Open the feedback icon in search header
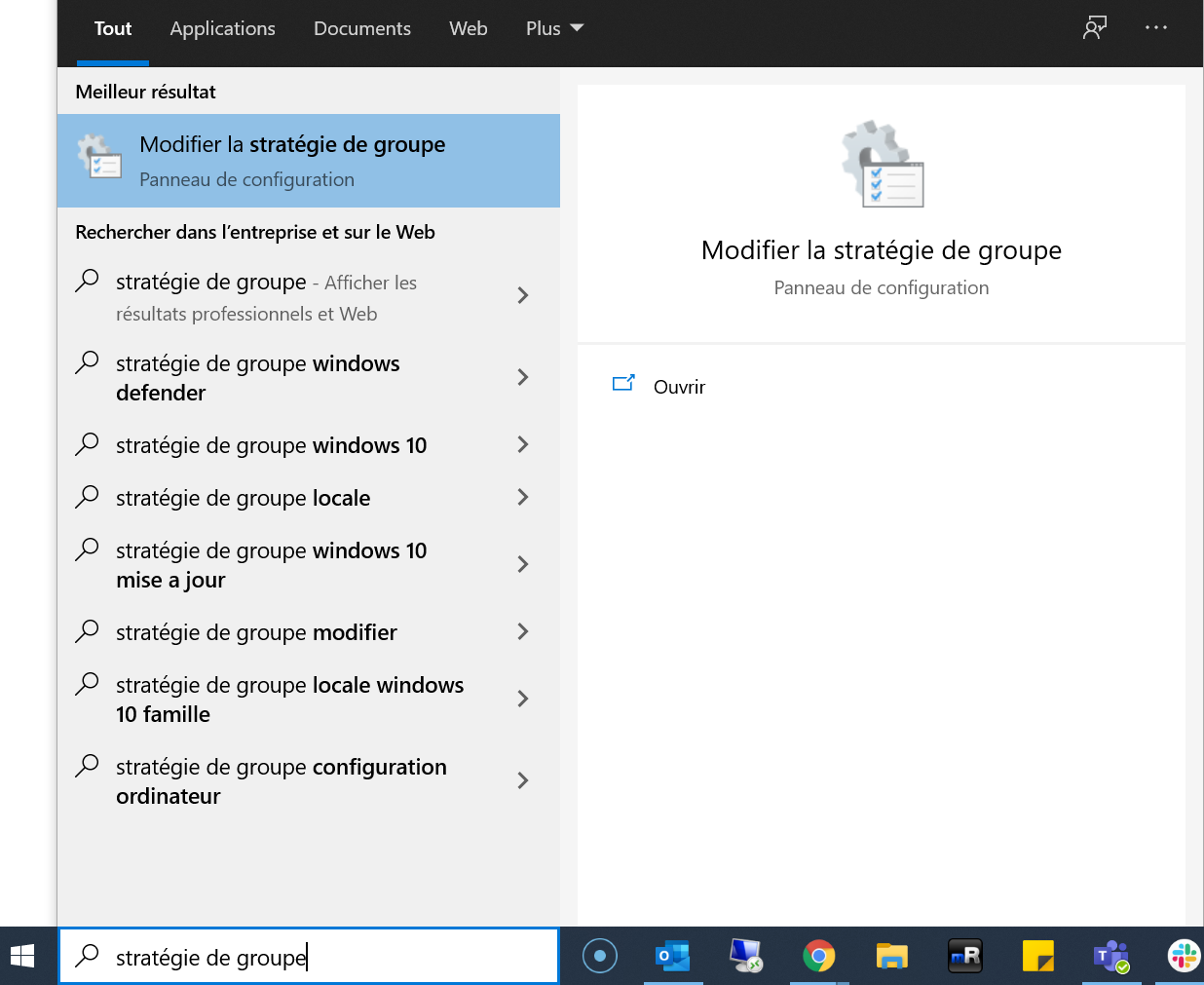Viewport: 1204px width, 985px height. tap(1095, 28)
